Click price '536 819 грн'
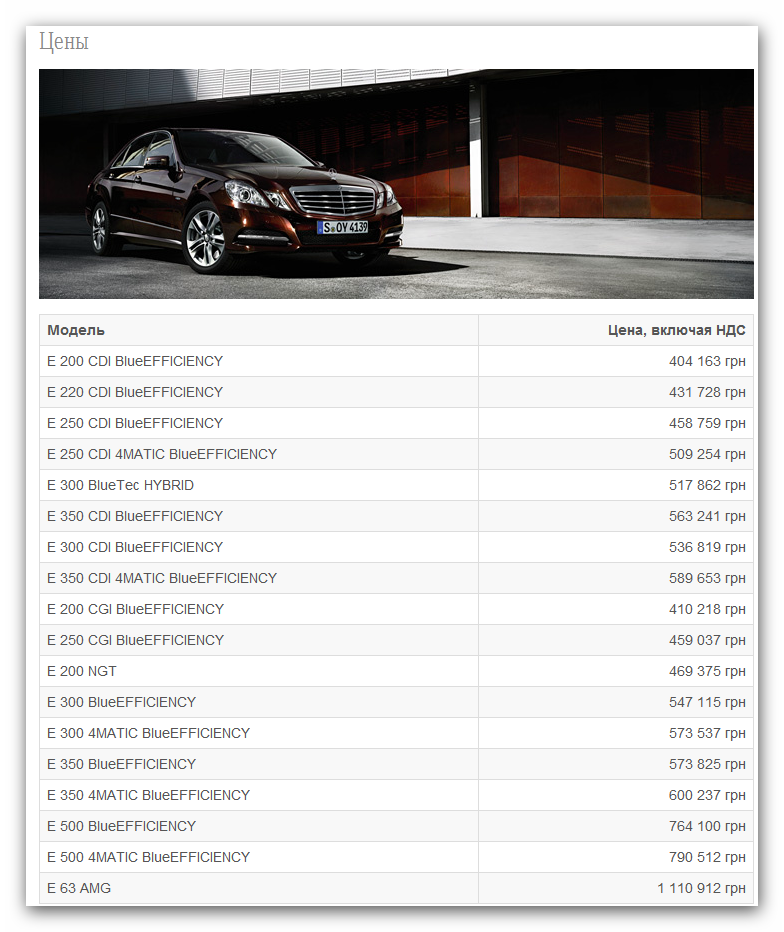Image resolution: width=784 pixels, height=932 pixels. pyautogui.click(x=707, y=547)
